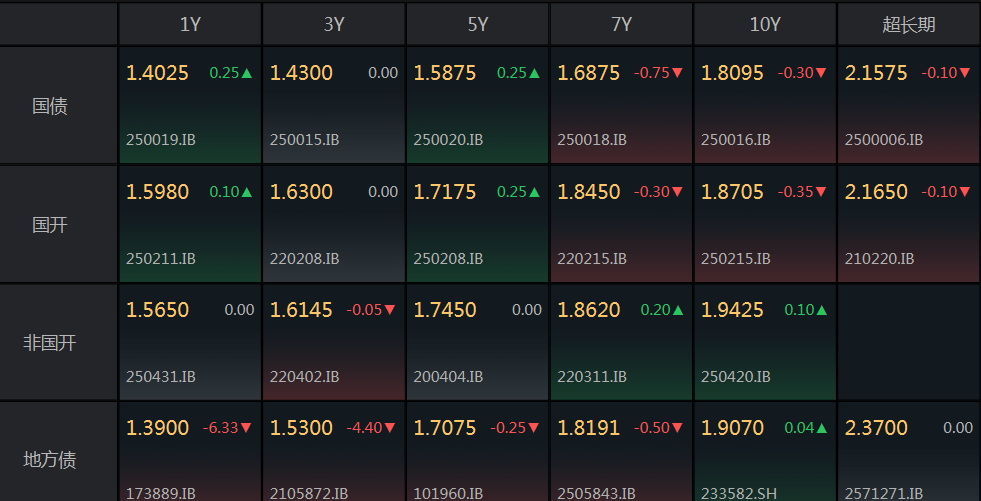Click the 非国开 7Y yield 1.8620
The height and width of the screenshot is (501, 981).
[x=589, y=310]
